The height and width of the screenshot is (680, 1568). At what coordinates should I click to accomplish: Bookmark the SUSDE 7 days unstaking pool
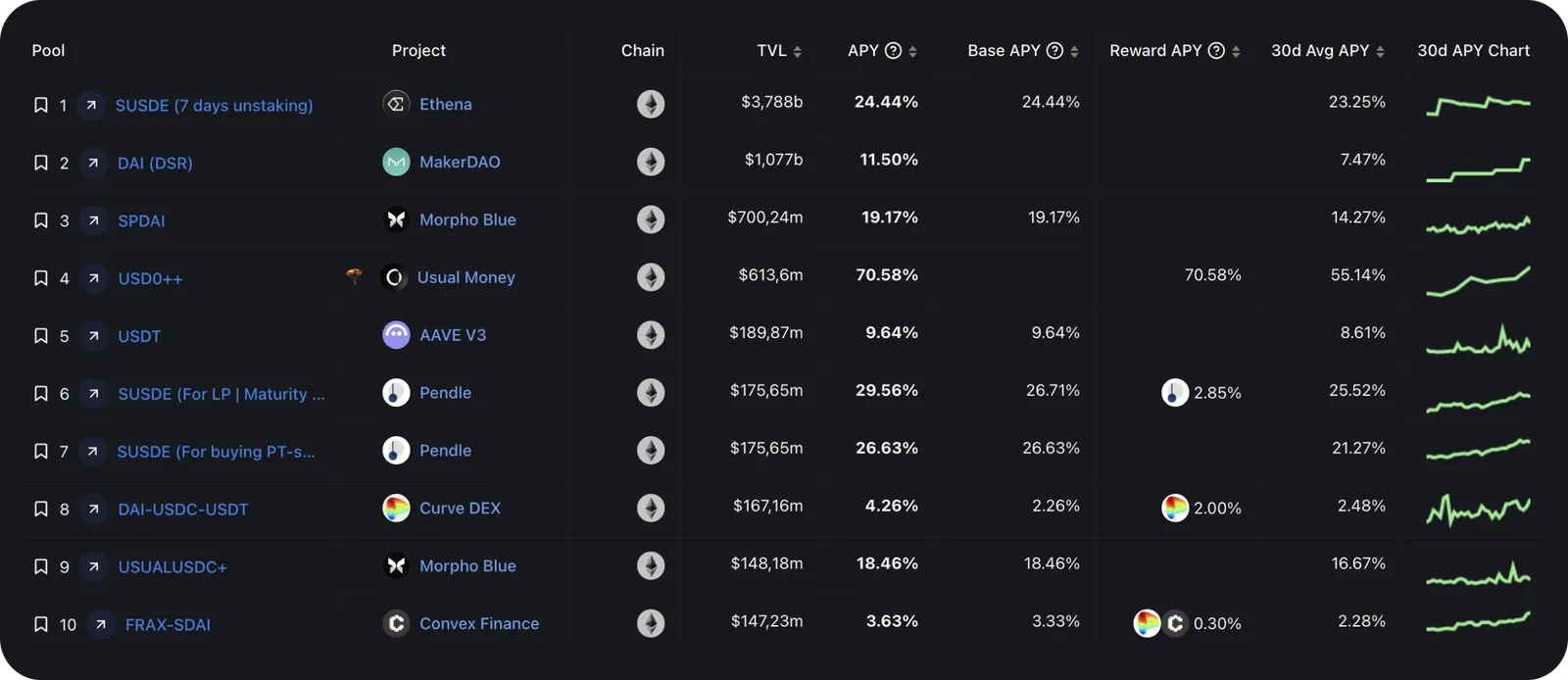tap(41, 105)
